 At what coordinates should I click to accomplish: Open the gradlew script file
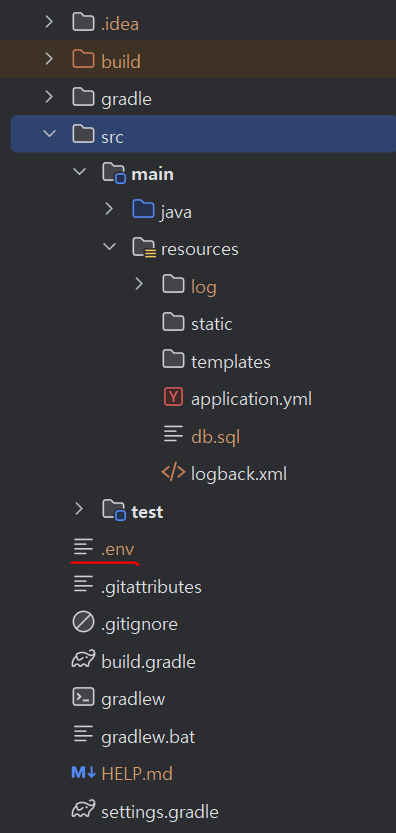tap(133, 700)
